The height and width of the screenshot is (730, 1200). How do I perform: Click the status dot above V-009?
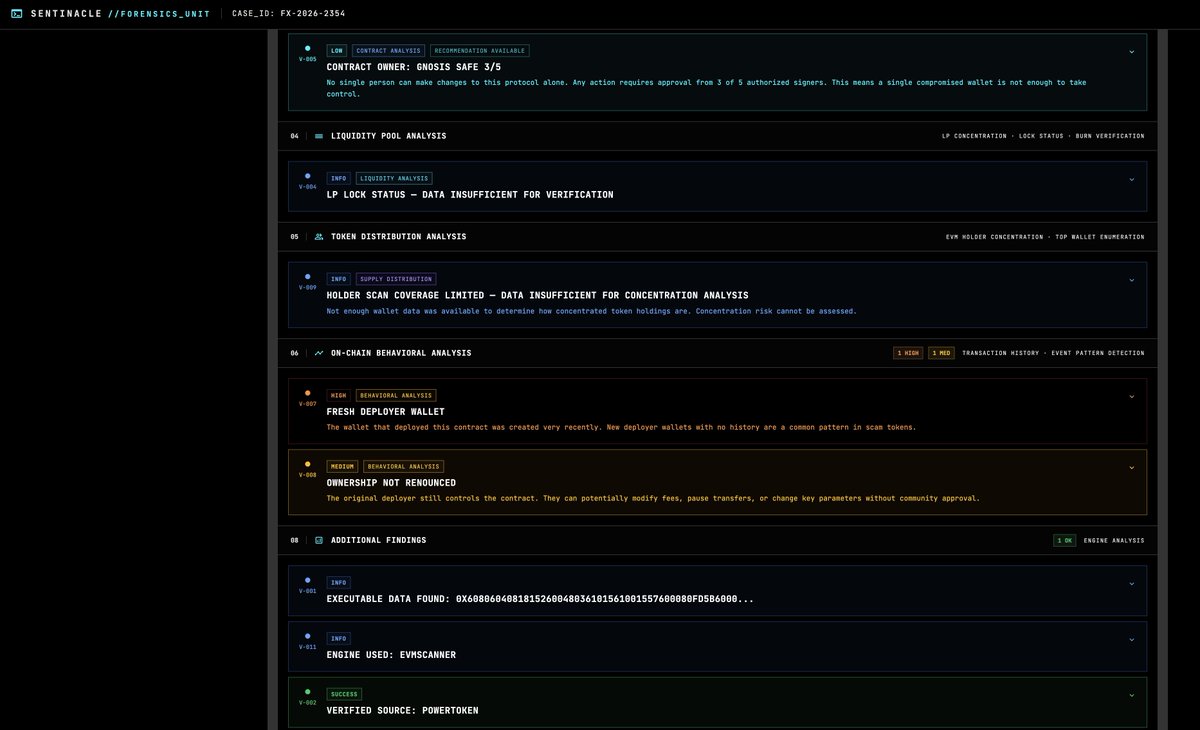click(x=307, y=277)
